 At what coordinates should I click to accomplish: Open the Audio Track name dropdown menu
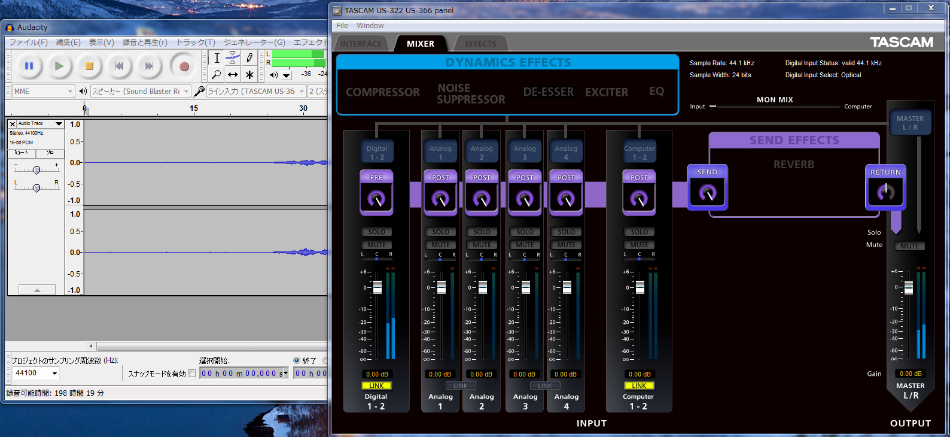[x=41, y=124]
